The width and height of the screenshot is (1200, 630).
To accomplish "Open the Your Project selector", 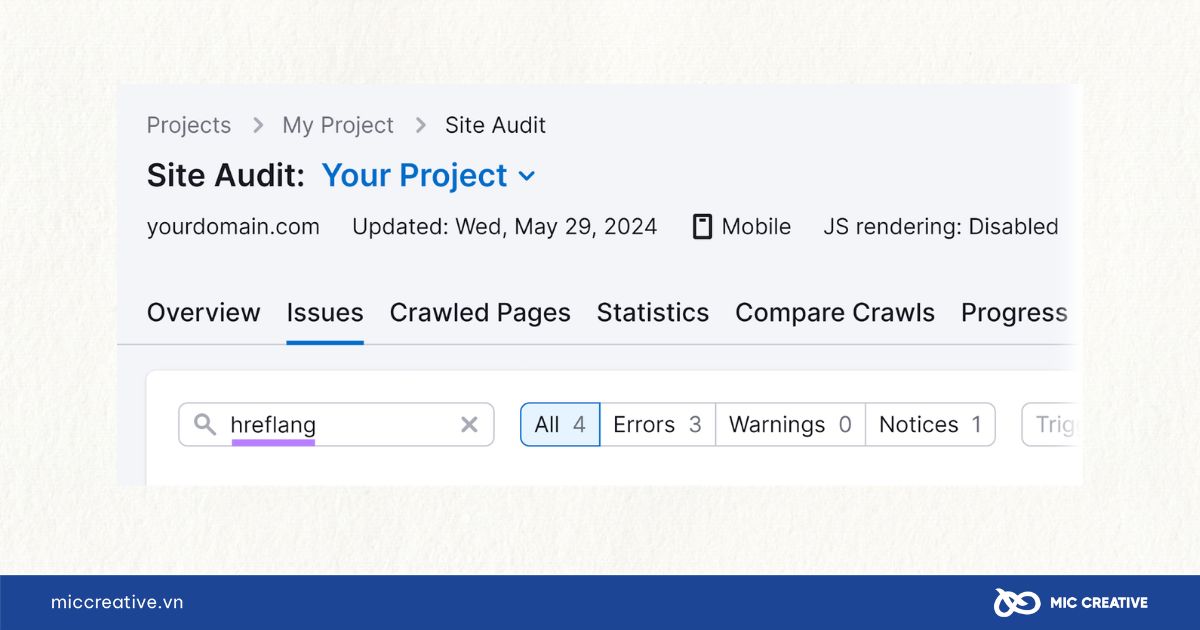I will [x=429, y=176].
